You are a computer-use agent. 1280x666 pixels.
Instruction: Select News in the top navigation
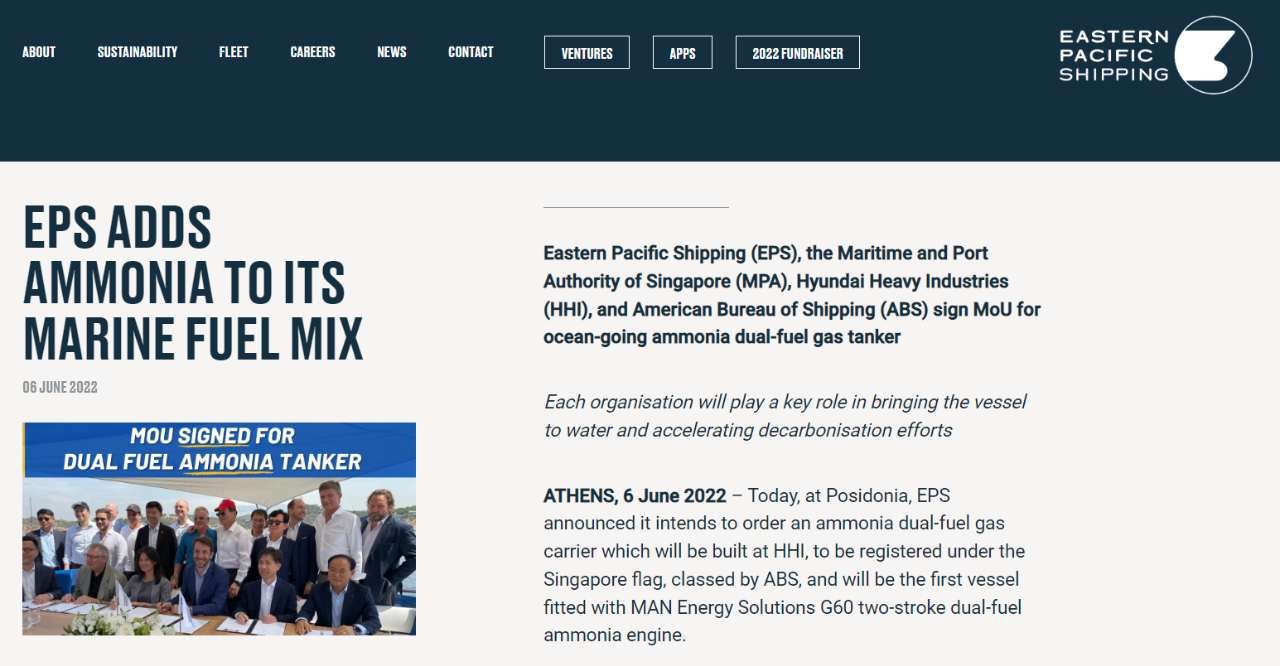point(392,52)
